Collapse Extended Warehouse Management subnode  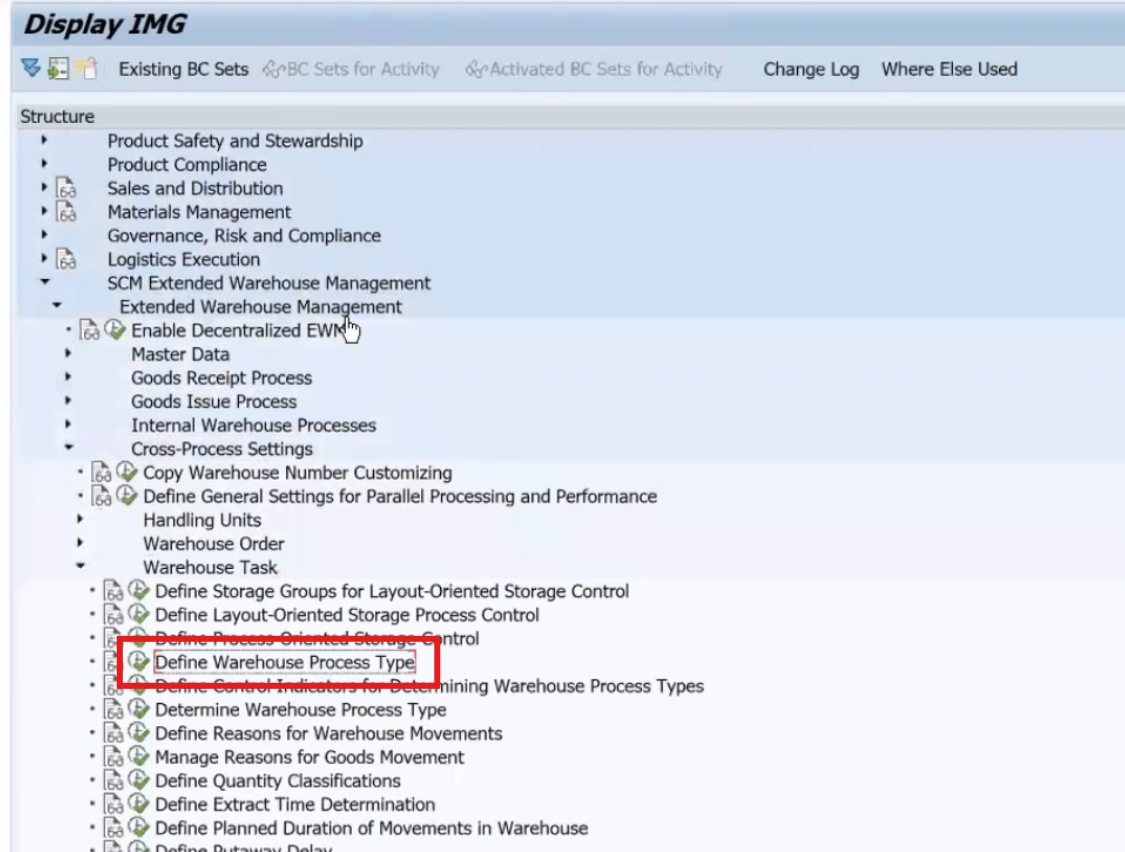click(x=57, y=305)
